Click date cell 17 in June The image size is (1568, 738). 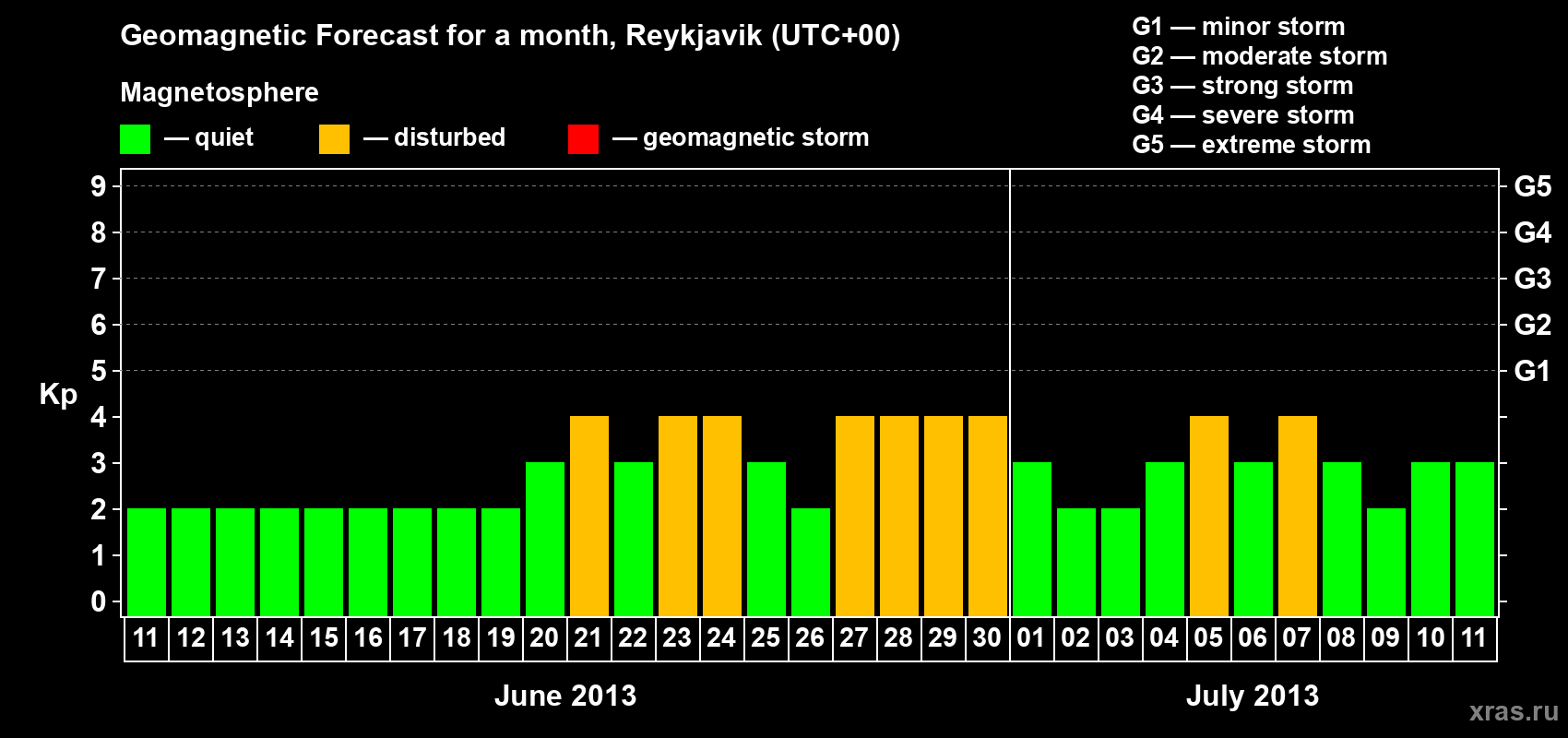412,638
